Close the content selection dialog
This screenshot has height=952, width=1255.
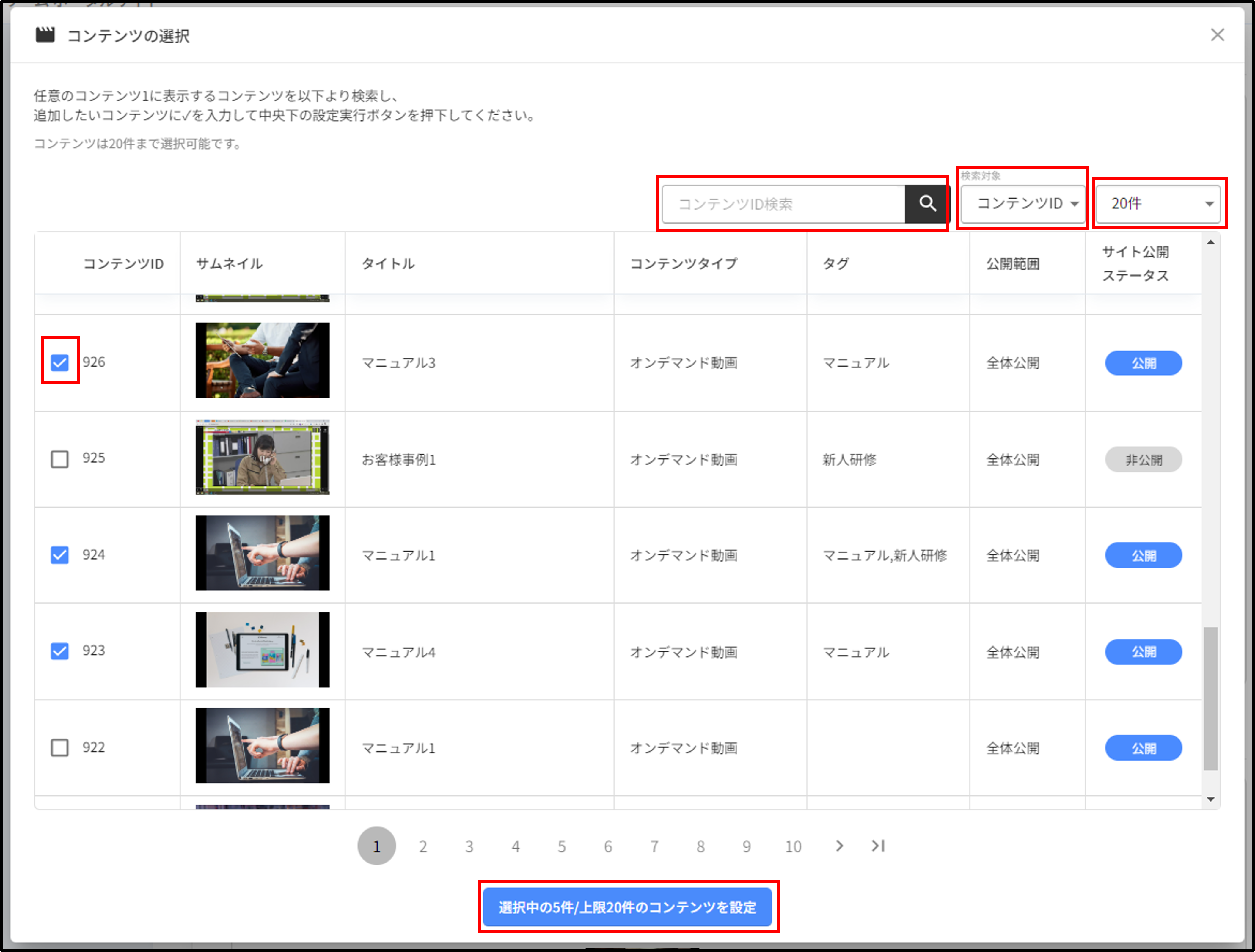[x=1217, y=35]
